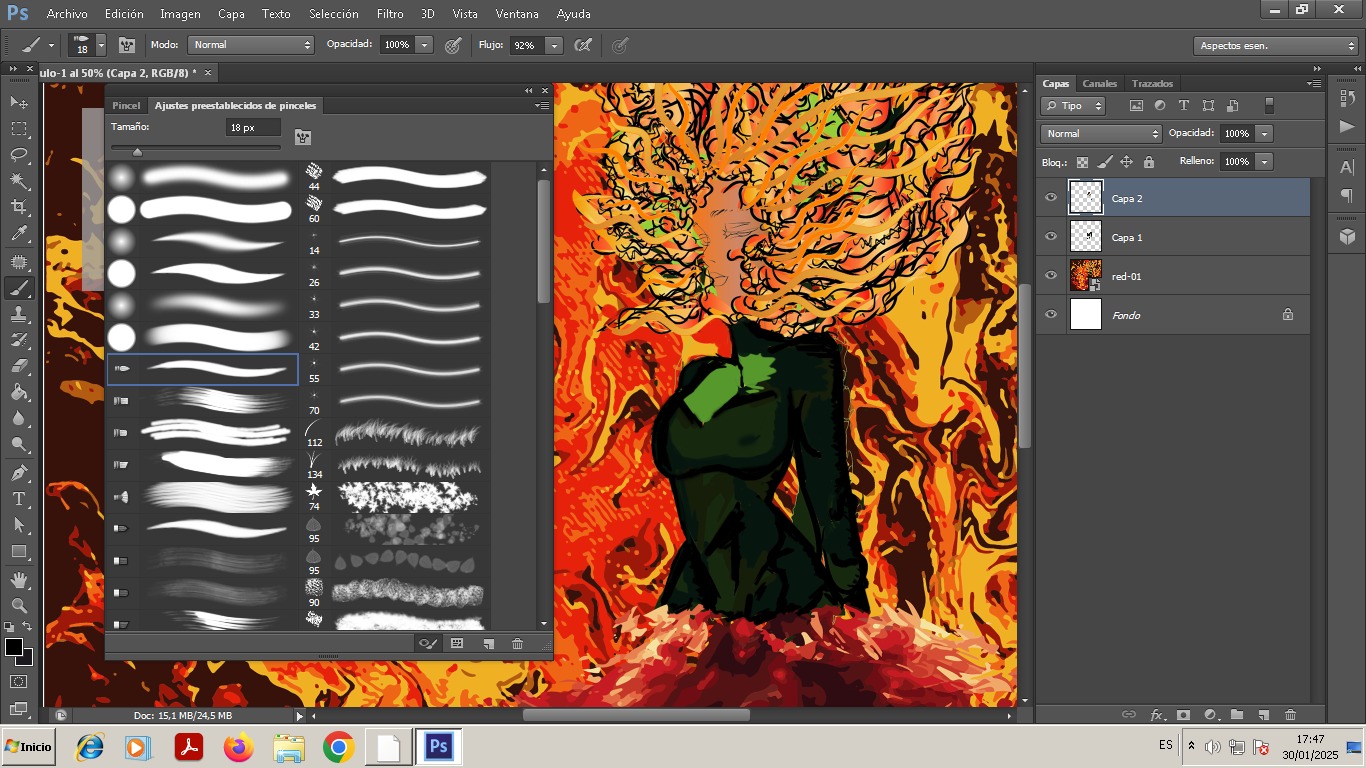Select the Eraser tool
This screenshot has width=1366, height=768.
19,366
